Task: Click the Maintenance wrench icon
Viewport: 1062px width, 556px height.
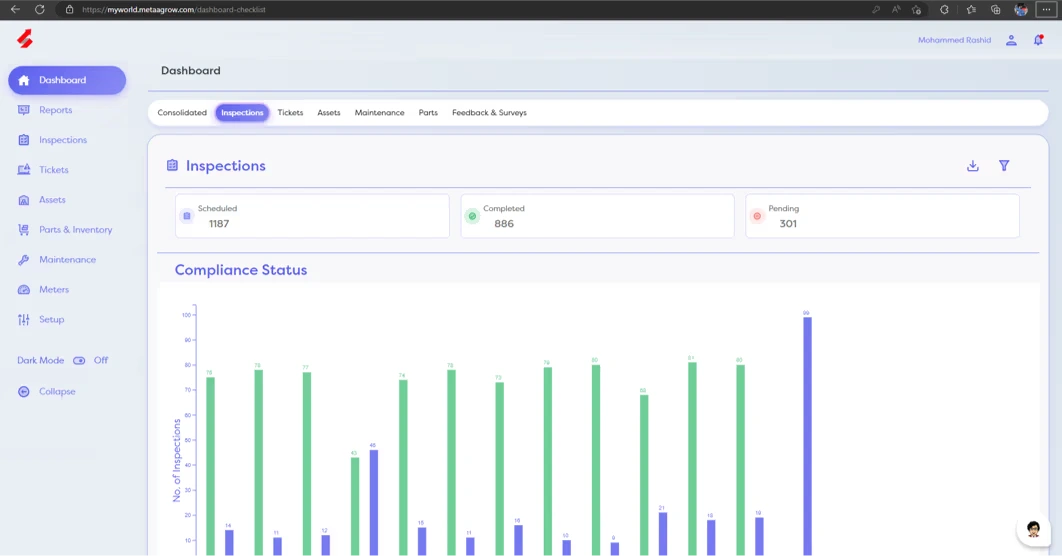Action: coord(24,259)
